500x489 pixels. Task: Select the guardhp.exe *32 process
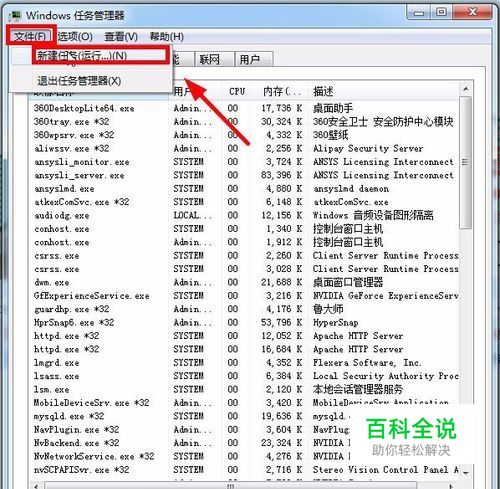tap(71, 309)
